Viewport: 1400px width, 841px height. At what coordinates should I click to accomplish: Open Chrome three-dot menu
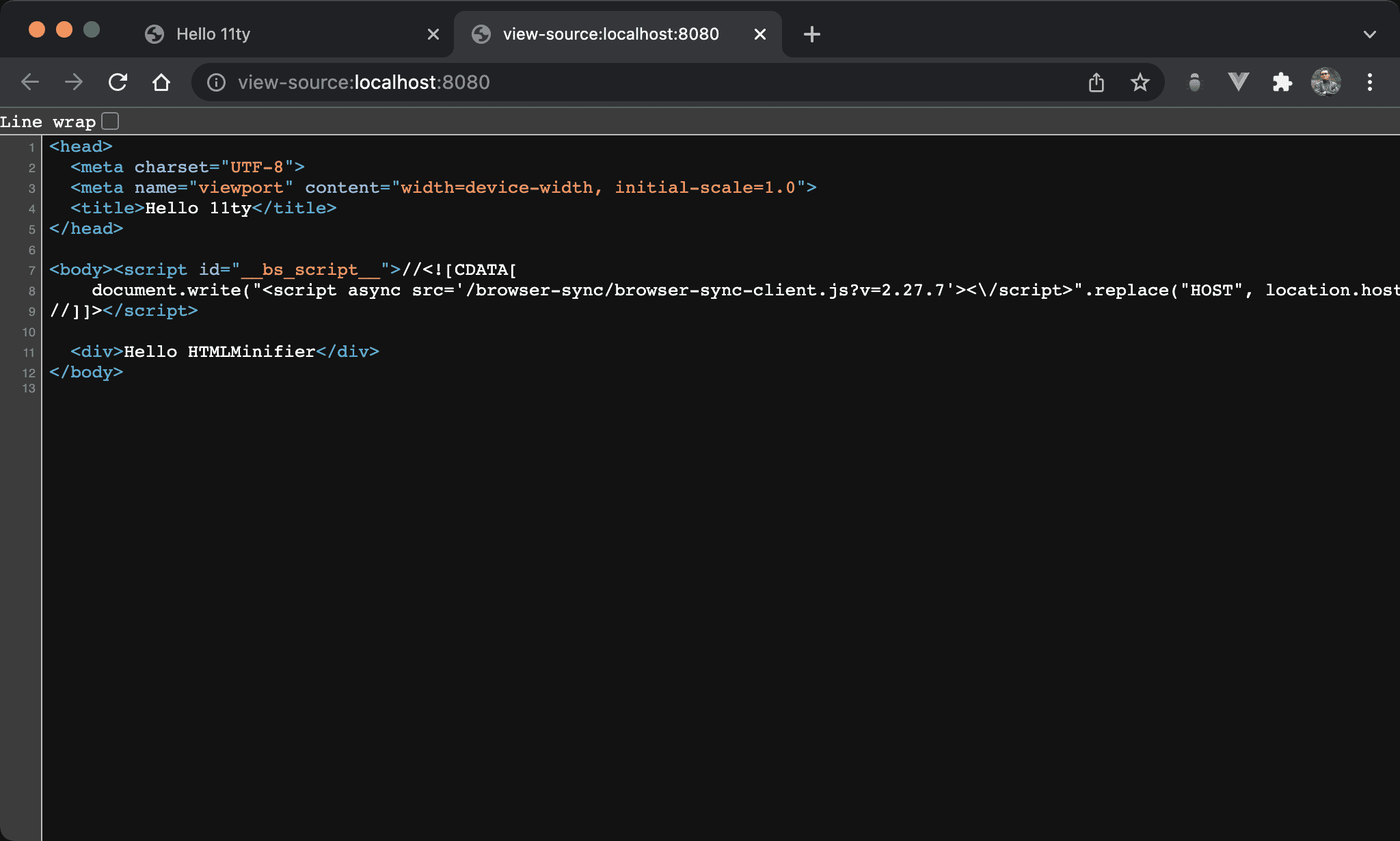click(x=1369, y=82)
